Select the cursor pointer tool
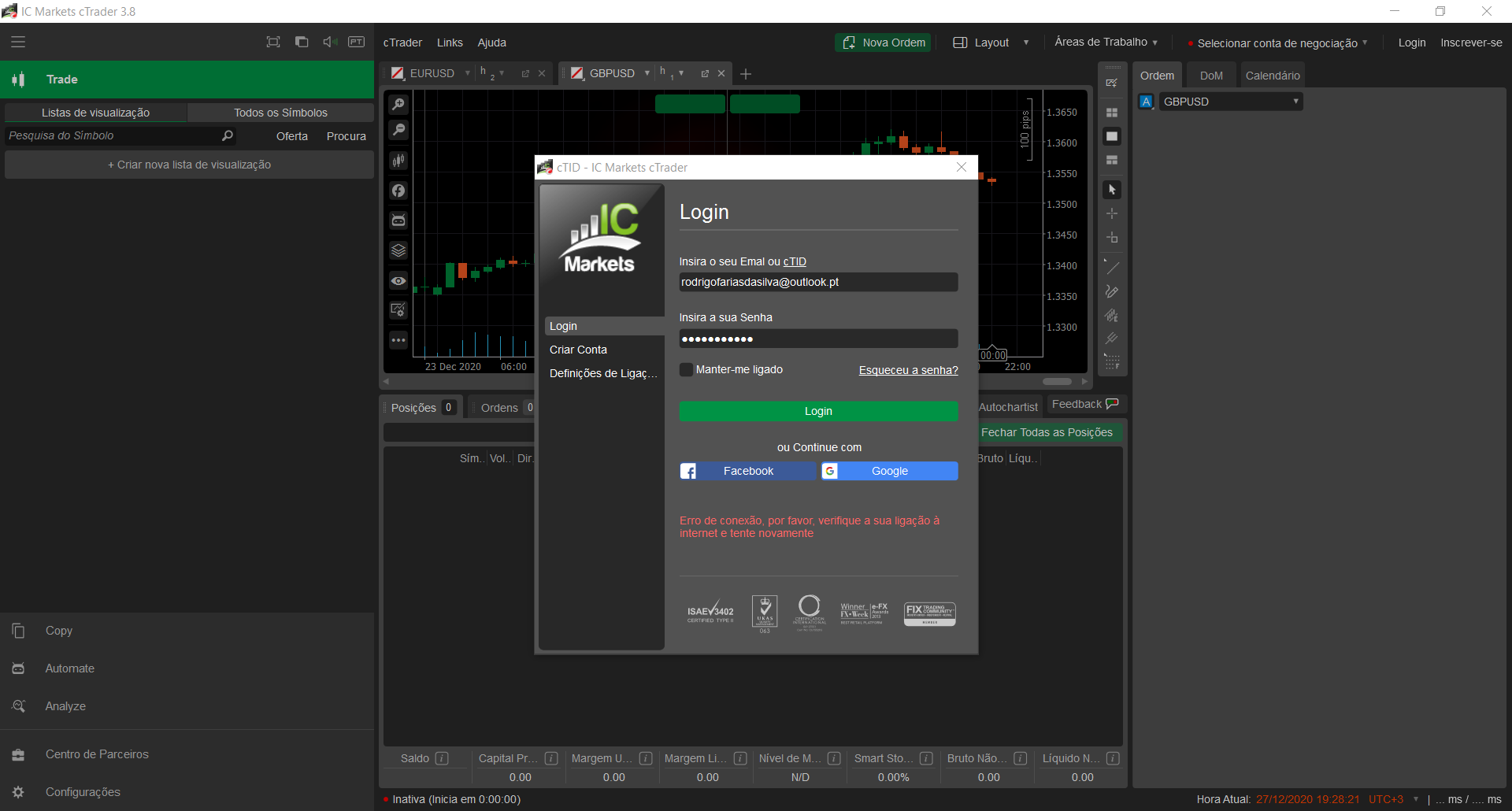The height and width of the screenshot is (811, 1512). (x=1112, y=190)
